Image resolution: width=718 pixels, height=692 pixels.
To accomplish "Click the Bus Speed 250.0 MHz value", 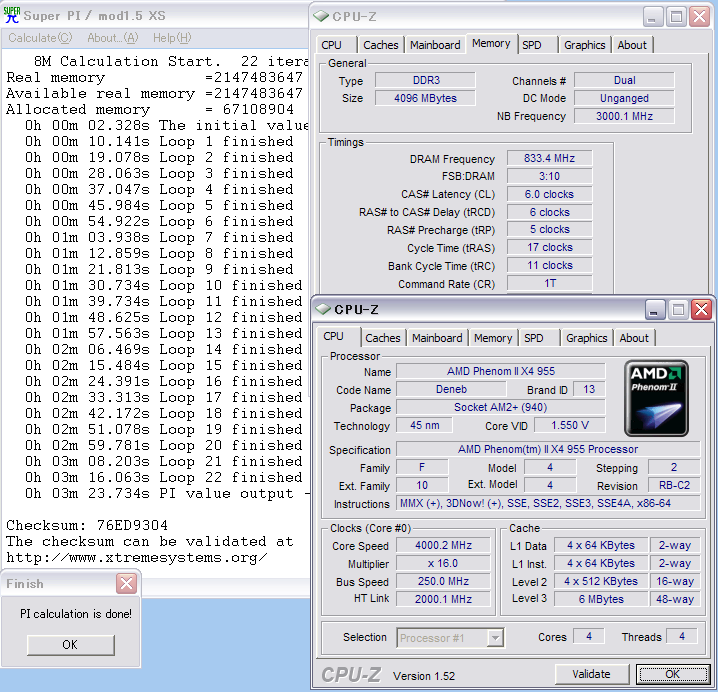I will 443,581.
